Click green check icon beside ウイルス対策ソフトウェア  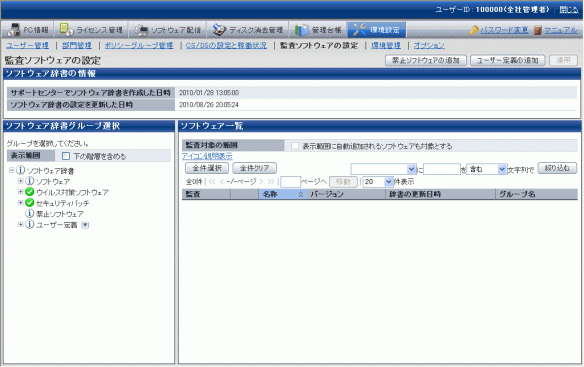(x=30, y=192)
